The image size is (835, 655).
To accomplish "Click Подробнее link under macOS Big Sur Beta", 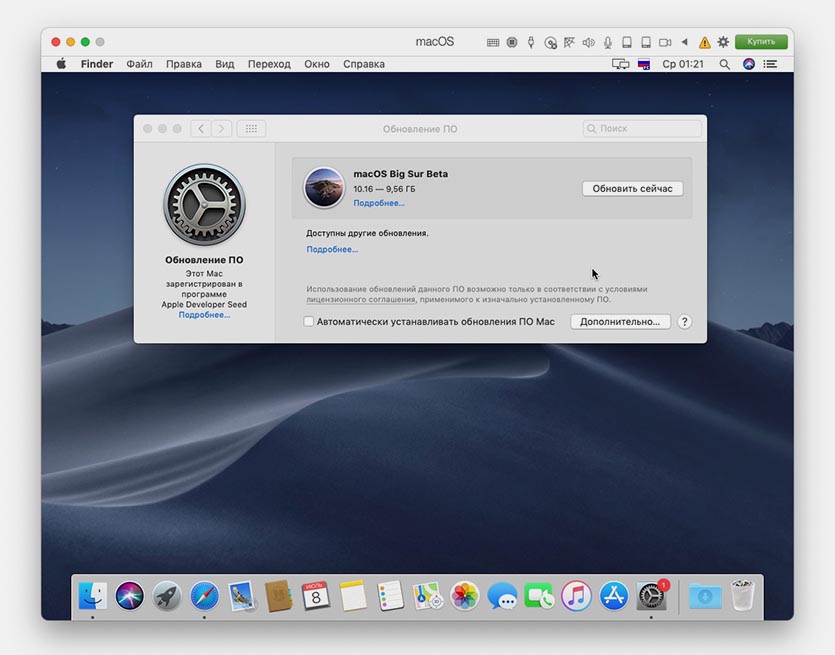I will [x=378, y=203].
